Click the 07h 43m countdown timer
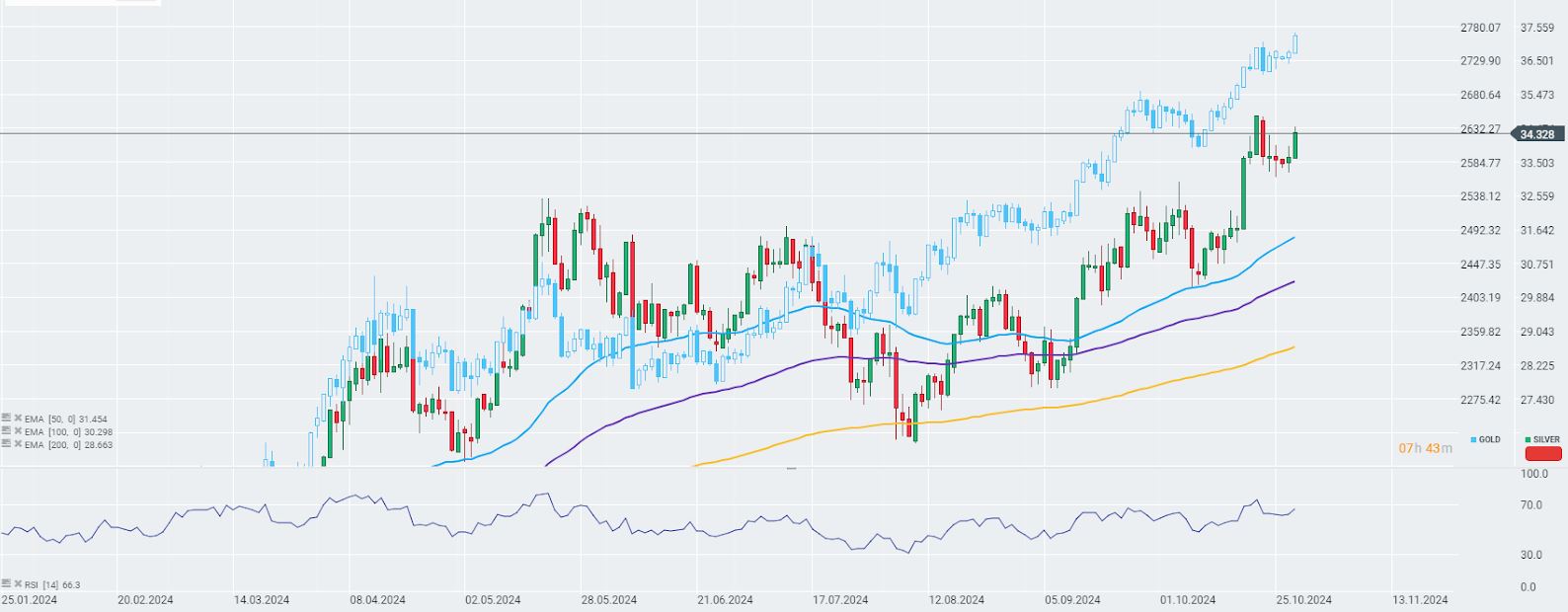 [x=1425, y=448]
